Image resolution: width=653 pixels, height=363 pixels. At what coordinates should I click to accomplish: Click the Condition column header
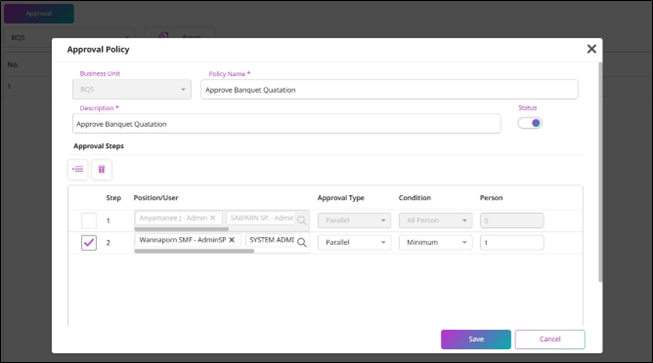pos(414,198)
